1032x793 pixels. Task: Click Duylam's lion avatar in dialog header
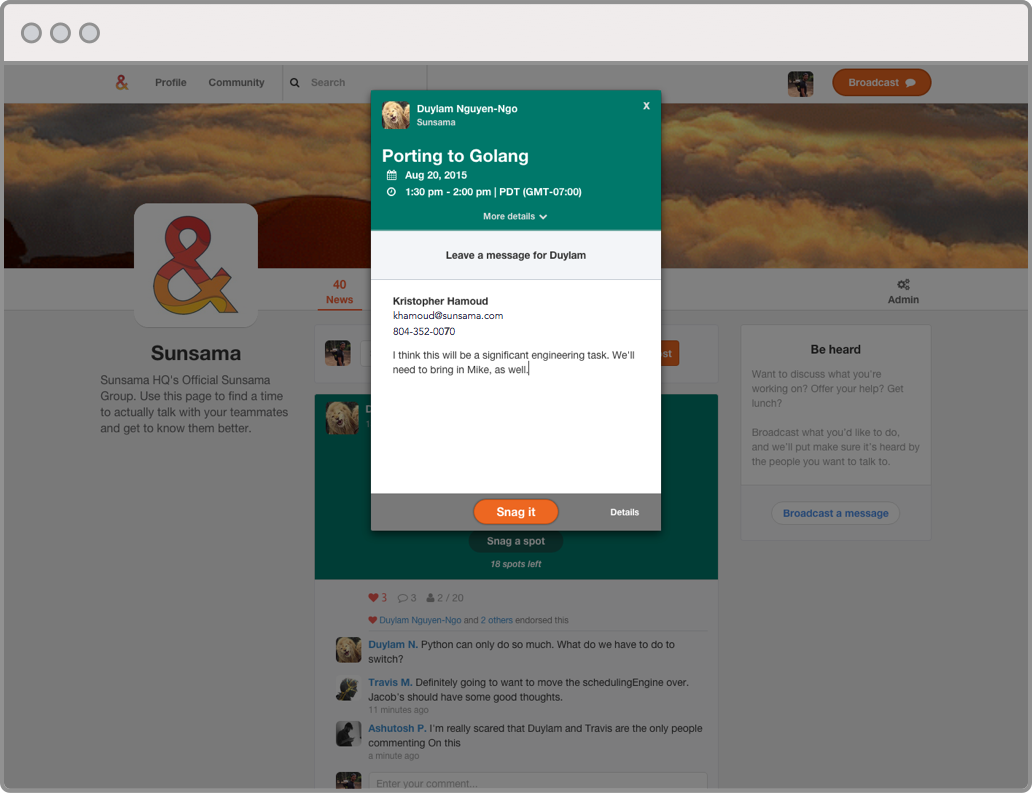coord(395,115)
